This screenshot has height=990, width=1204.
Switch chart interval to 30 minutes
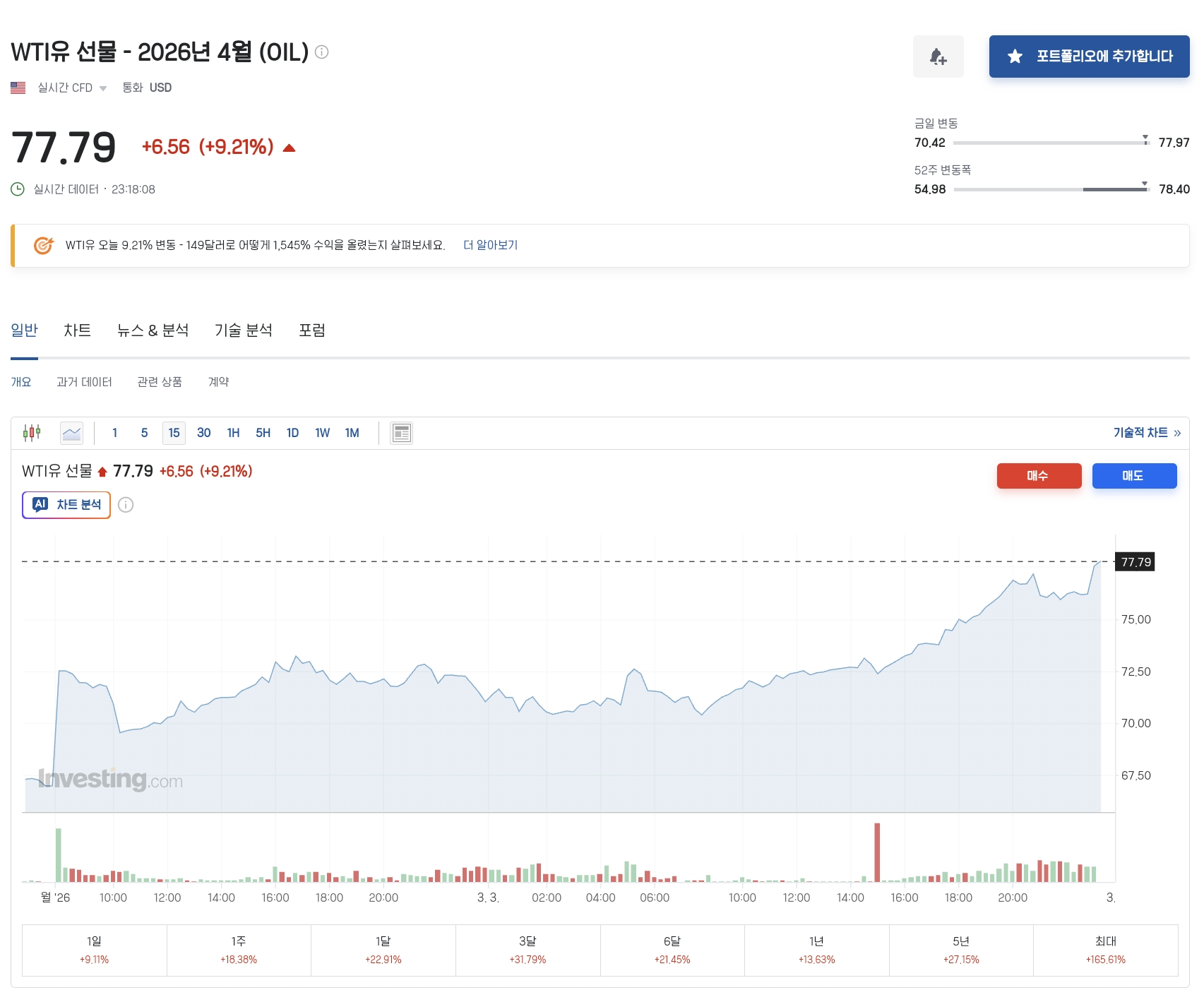[203, 433]
